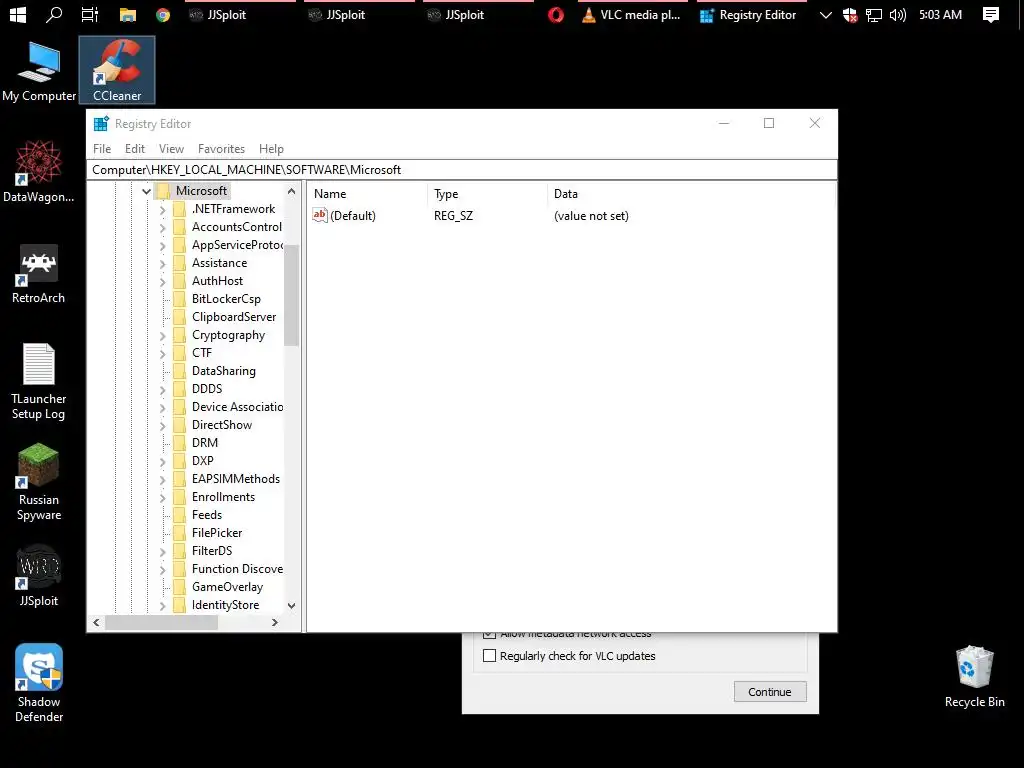Click the network tray icon
Viewport: 1024px width, 768px height.
pos(874,14)
